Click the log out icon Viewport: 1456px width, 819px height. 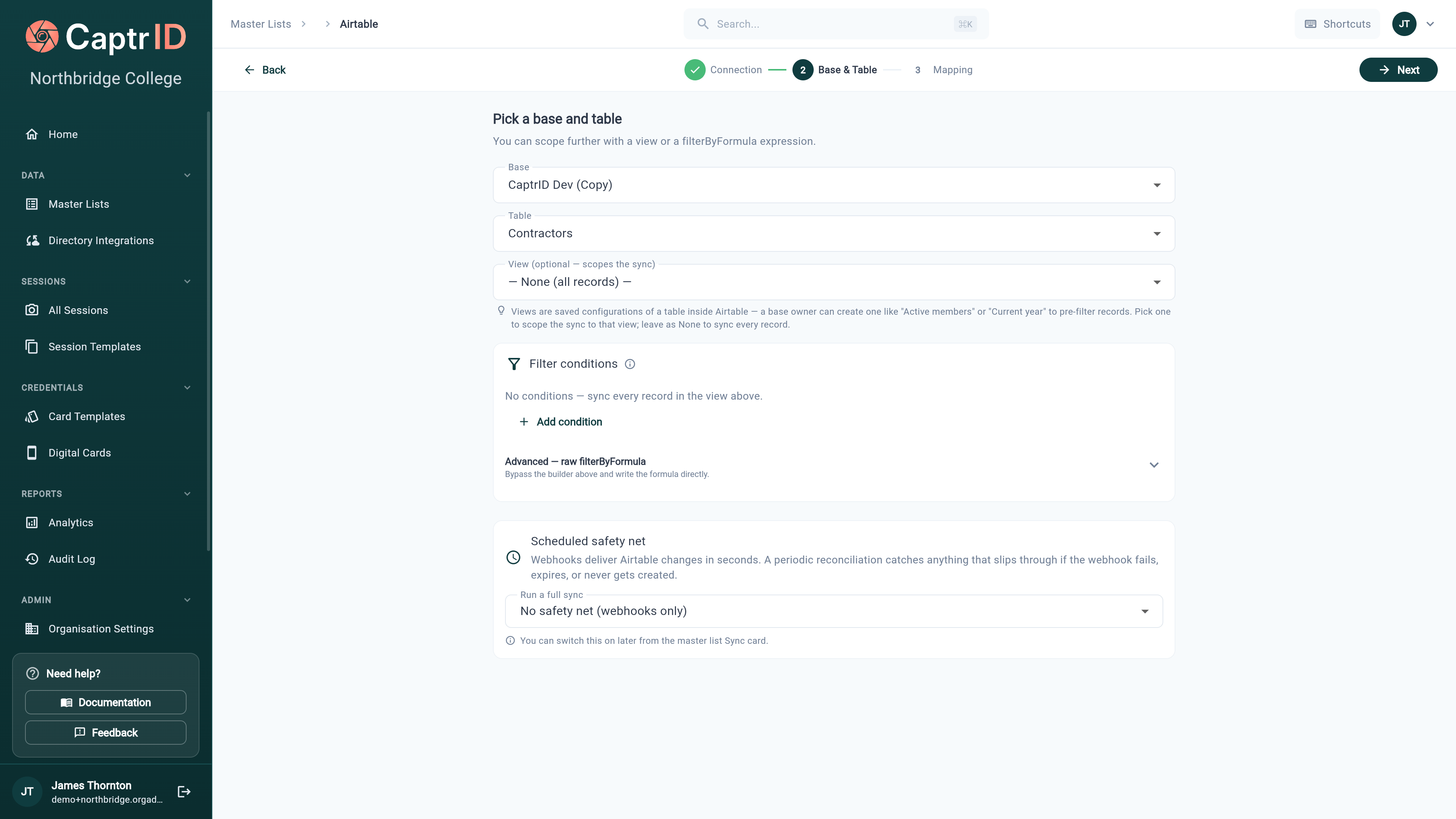[184, 792]
